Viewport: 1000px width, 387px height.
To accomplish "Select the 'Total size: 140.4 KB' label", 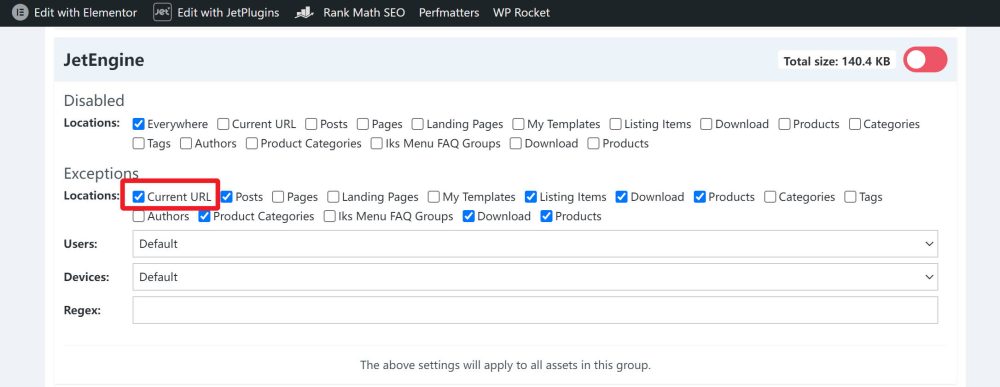I will click(x=837, y=61).
